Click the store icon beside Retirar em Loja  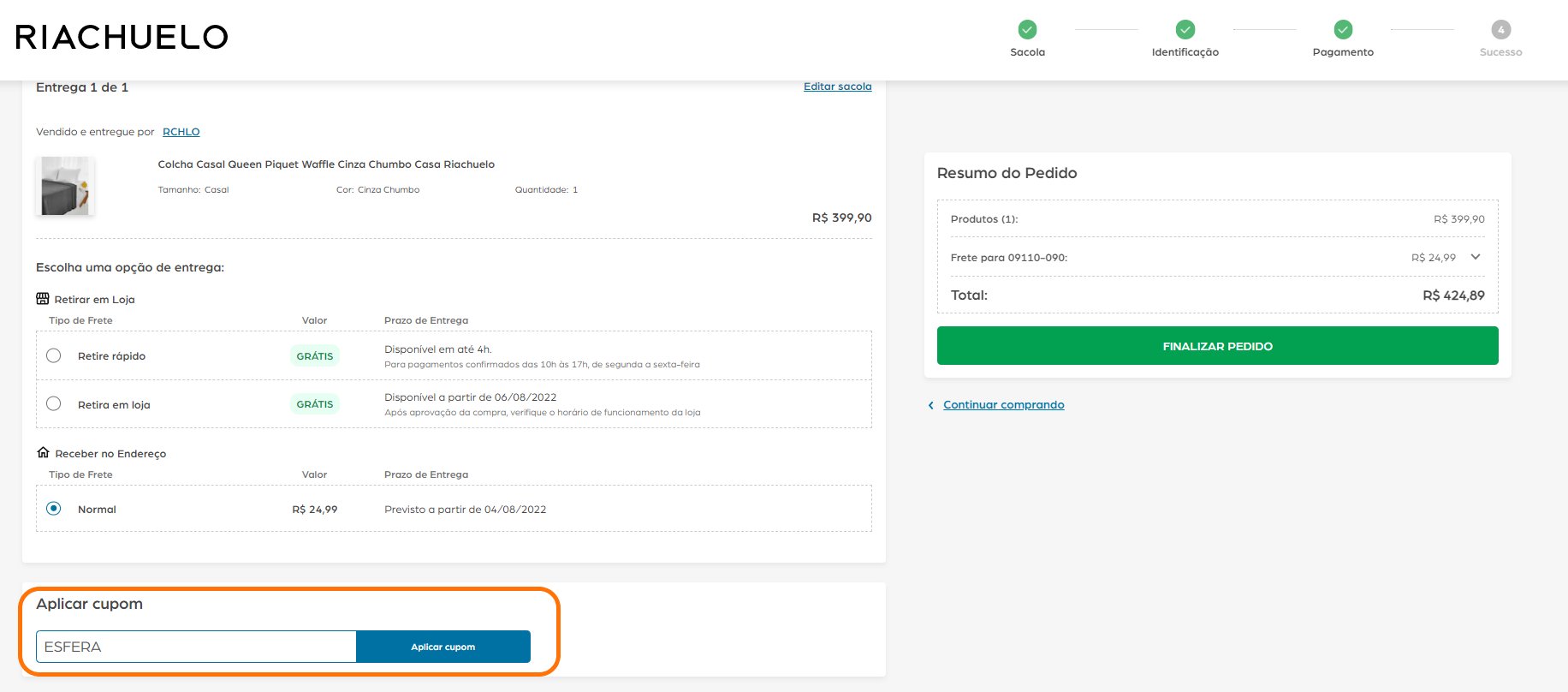[x=43, y=299]
